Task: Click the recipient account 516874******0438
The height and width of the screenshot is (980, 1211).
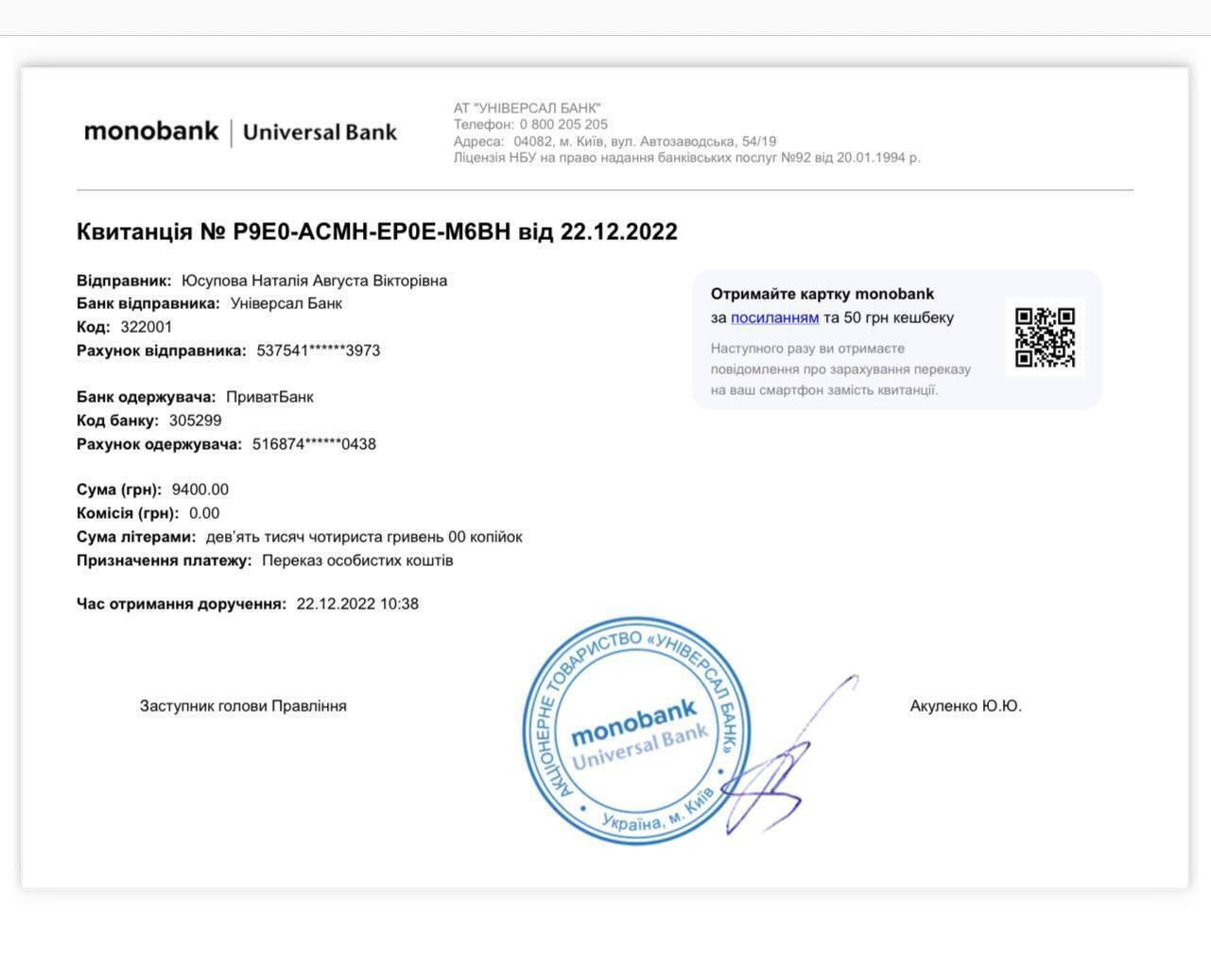Action: point(314,444)
